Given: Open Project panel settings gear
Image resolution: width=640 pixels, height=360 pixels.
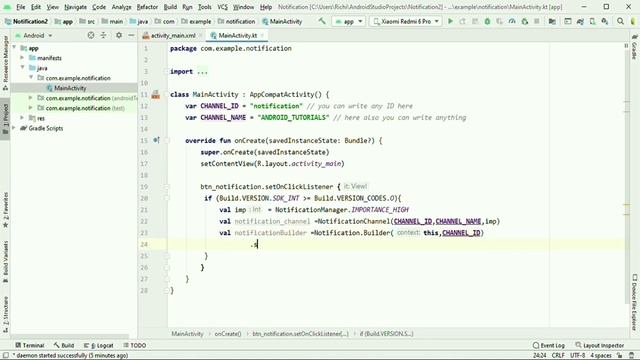Looking at the screenshot, I should click(119, 36).
